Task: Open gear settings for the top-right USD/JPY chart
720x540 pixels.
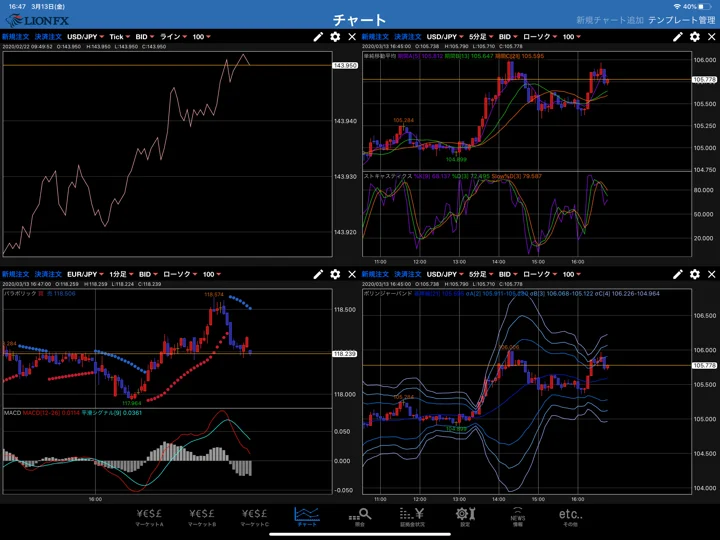Action: tap(695, 37)
